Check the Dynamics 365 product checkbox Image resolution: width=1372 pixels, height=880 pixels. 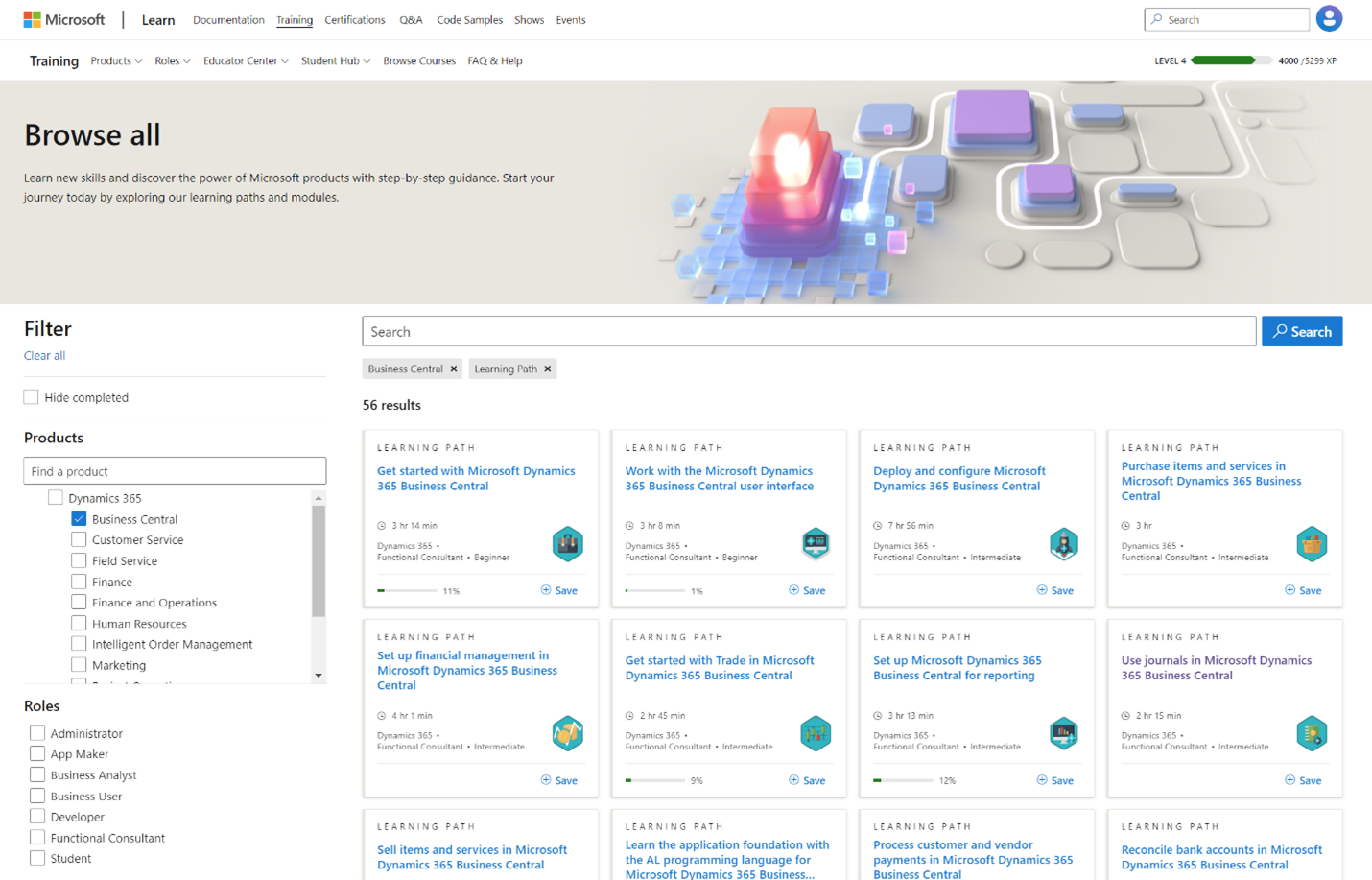click(56, 497)
